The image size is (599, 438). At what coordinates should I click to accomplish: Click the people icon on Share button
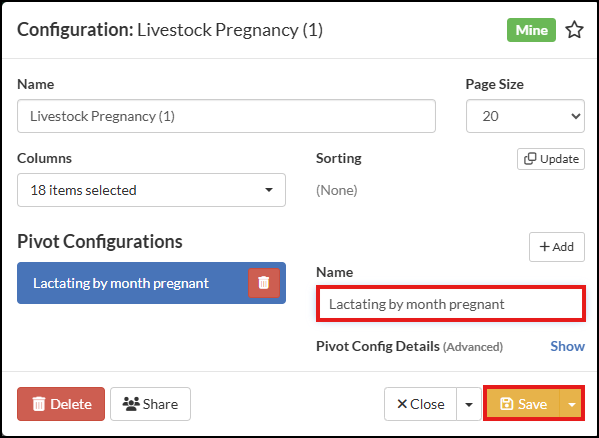(x=131, y=404)
